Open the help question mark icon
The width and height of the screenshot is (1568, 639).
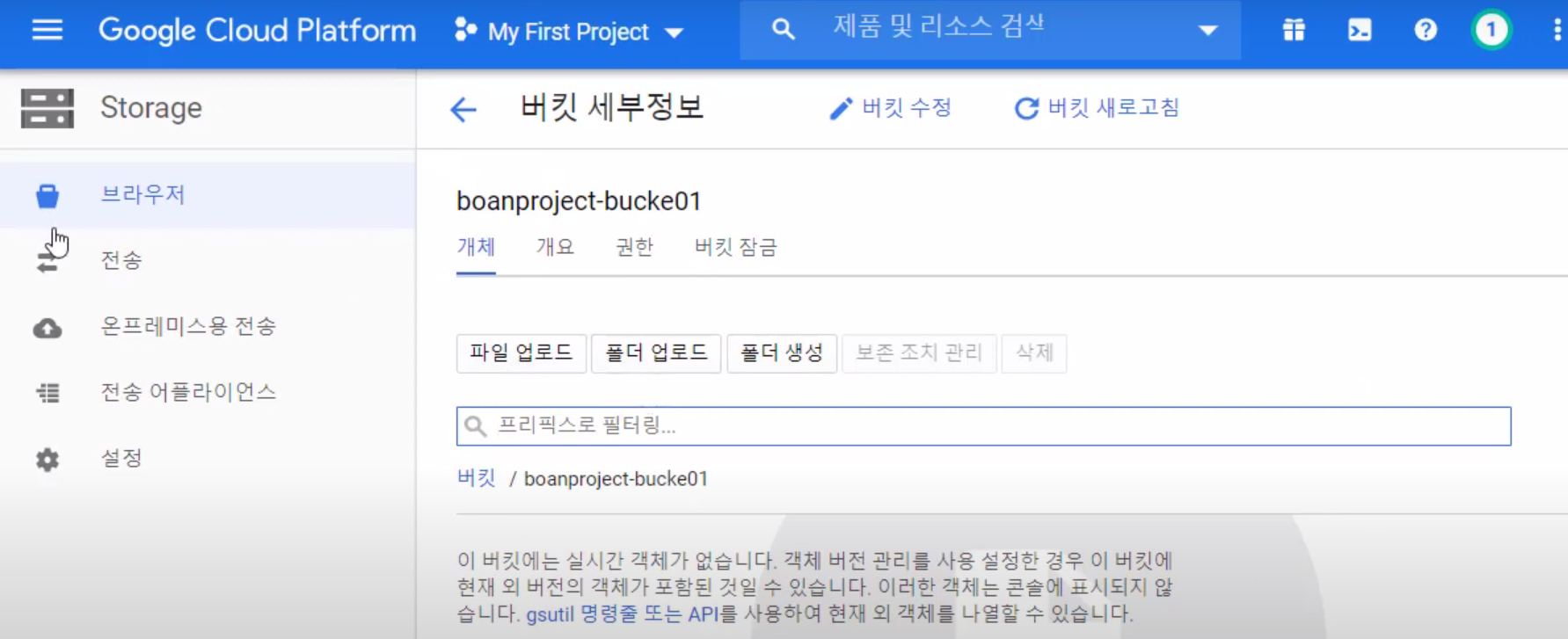tap(1426, 30)
